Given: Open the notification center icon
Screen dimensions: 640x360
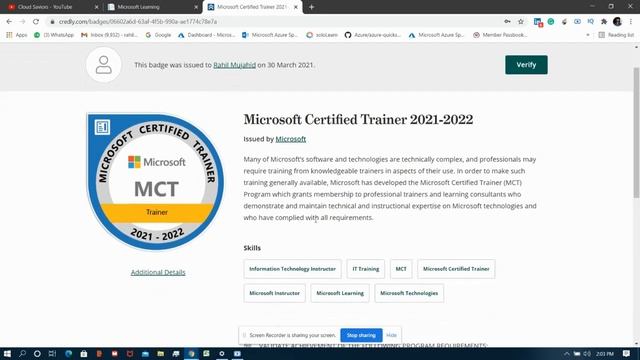Looking at the screenshot, I should [x=627, y=353].
